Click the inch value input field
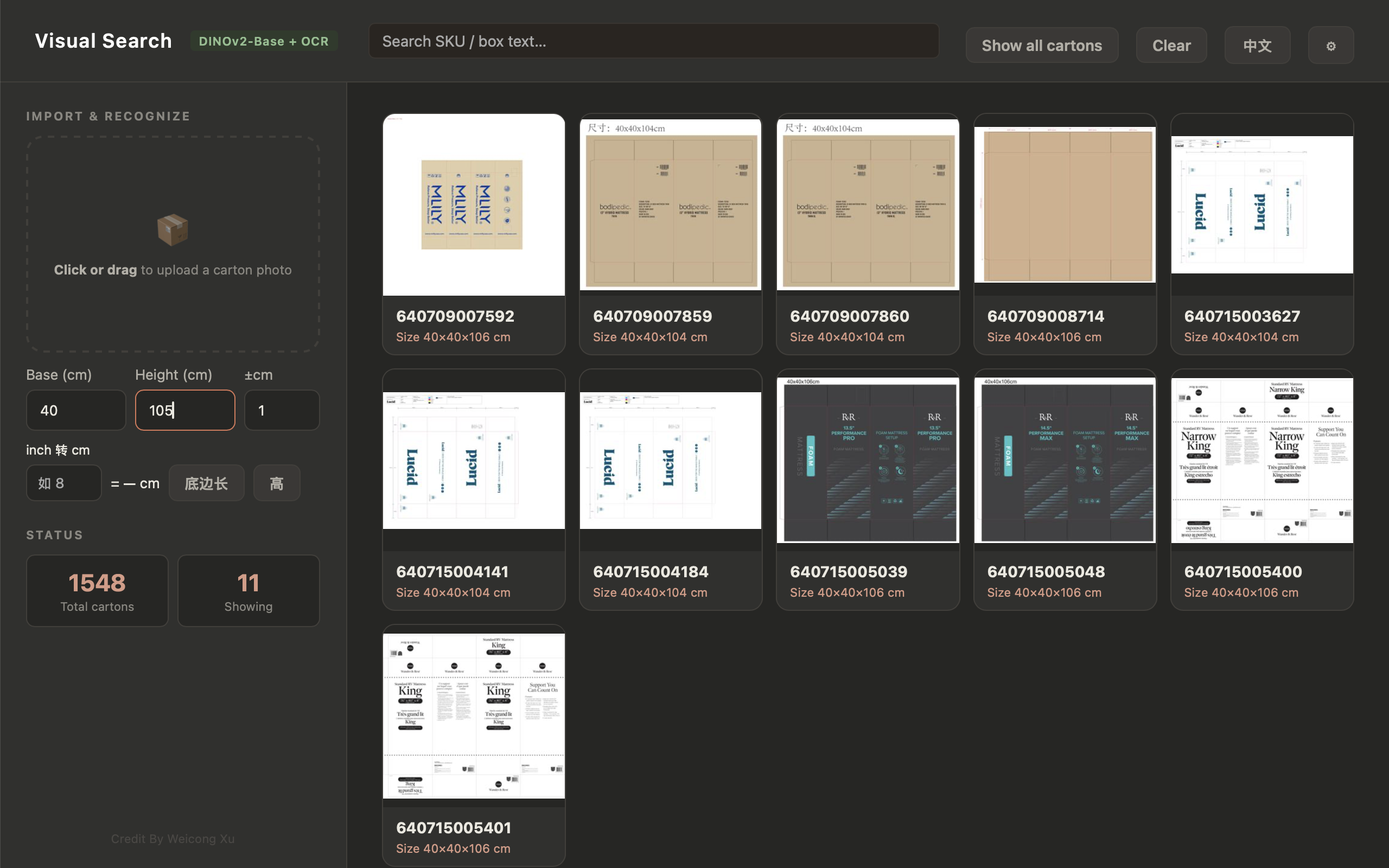Screen dimensions: 1389x868 (x=63, y=483)
